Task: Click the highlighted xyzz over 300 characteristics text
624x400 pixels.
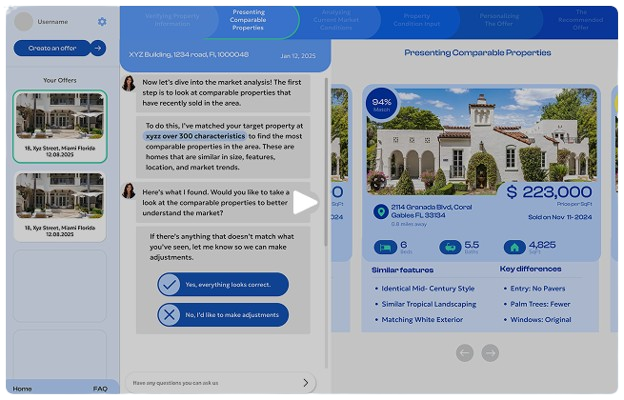Action: [195, 136]
